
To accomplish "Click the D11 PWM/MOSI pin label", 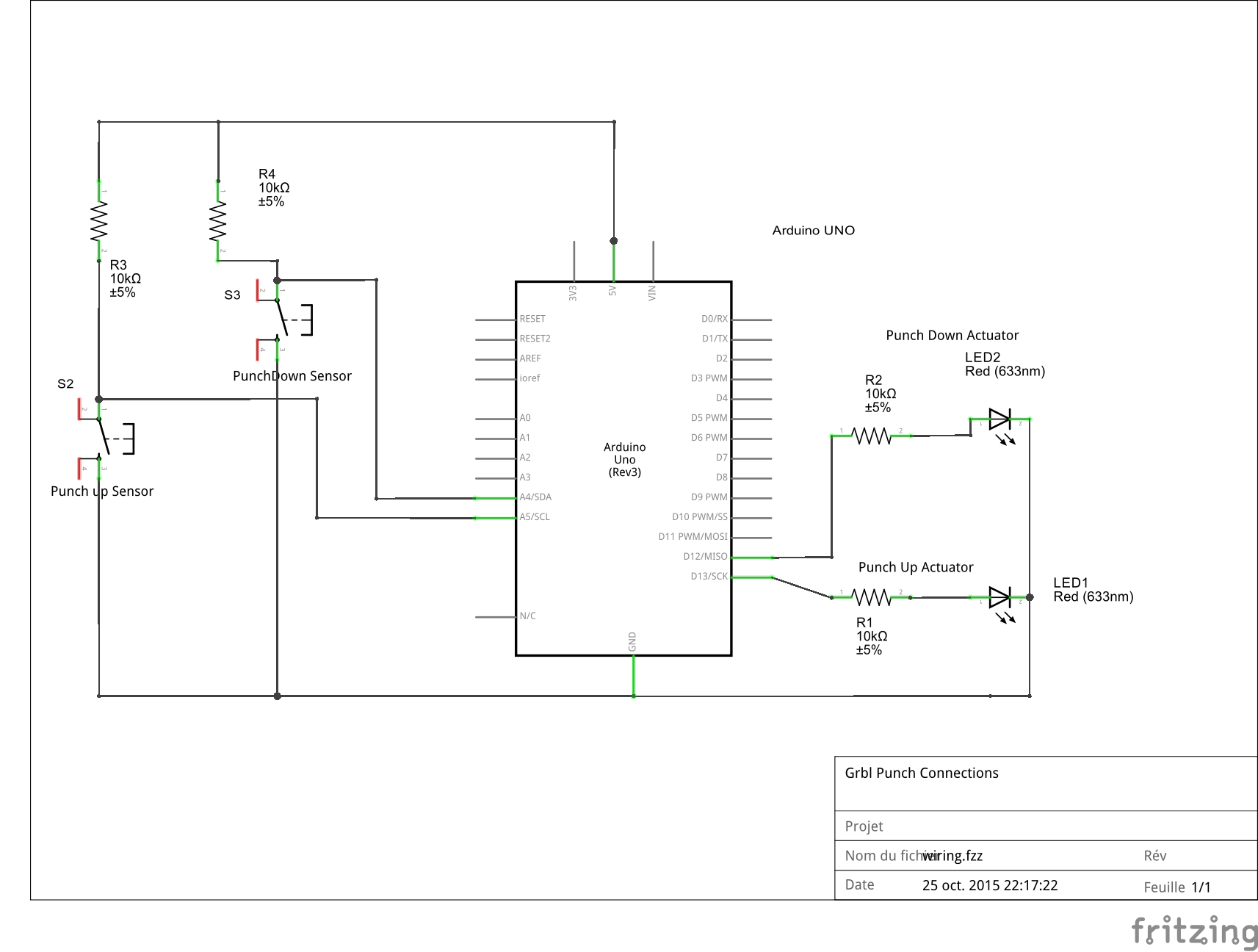I will pos(693,537).
